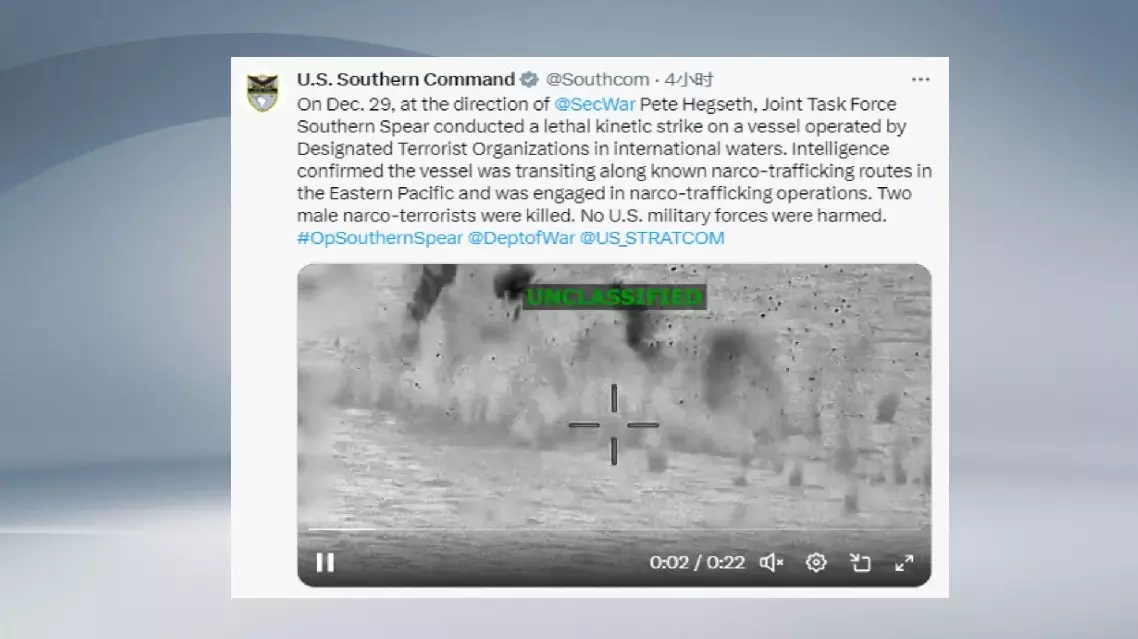Open U.S. Southern Command profile avatar
Screen dimensions: 1138x639
point(263,92)
